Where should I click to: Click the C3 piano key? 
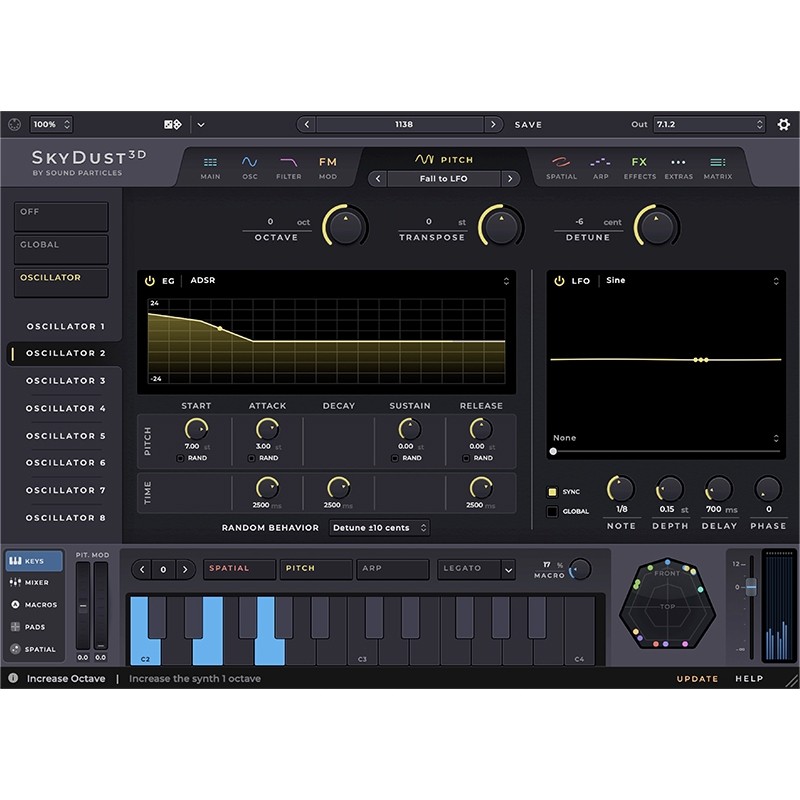(363, 631)
